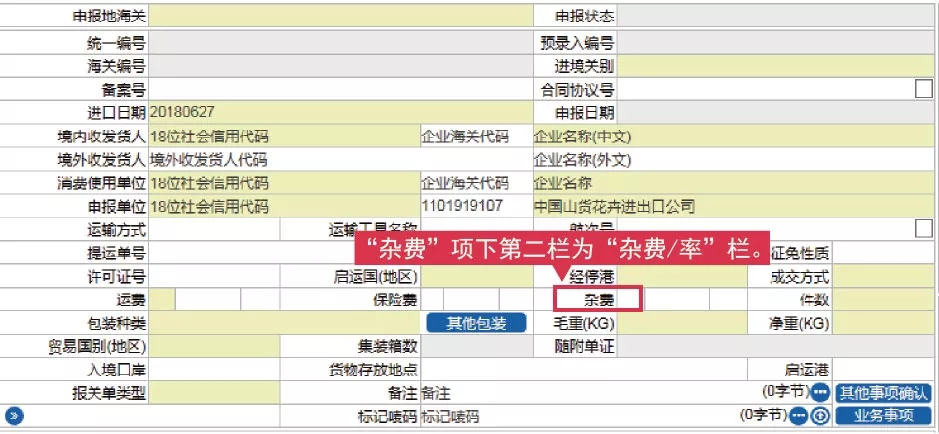
Task: Focus the 申报地海关 field
Action: (x=341, y=16)
